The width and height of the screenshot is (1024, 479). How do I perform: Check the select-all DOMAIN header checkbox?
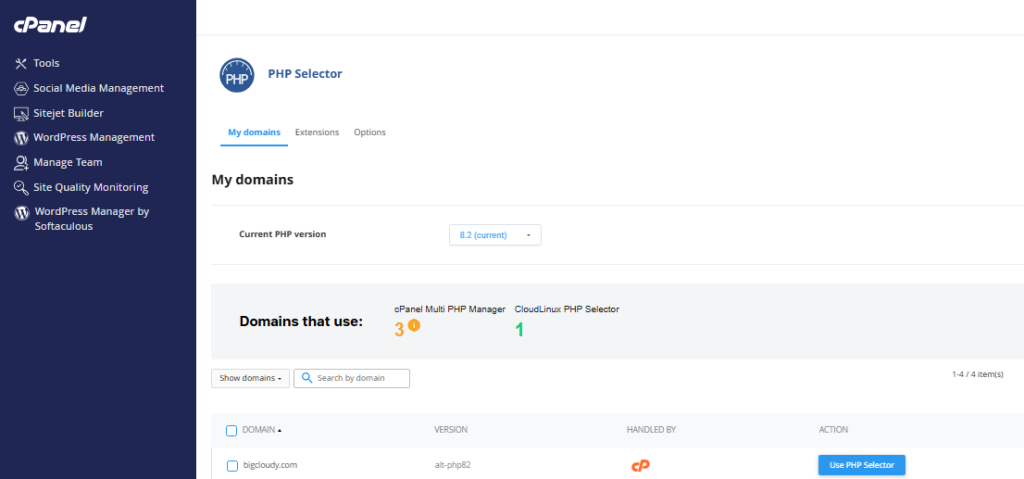[x=232, y=430]
